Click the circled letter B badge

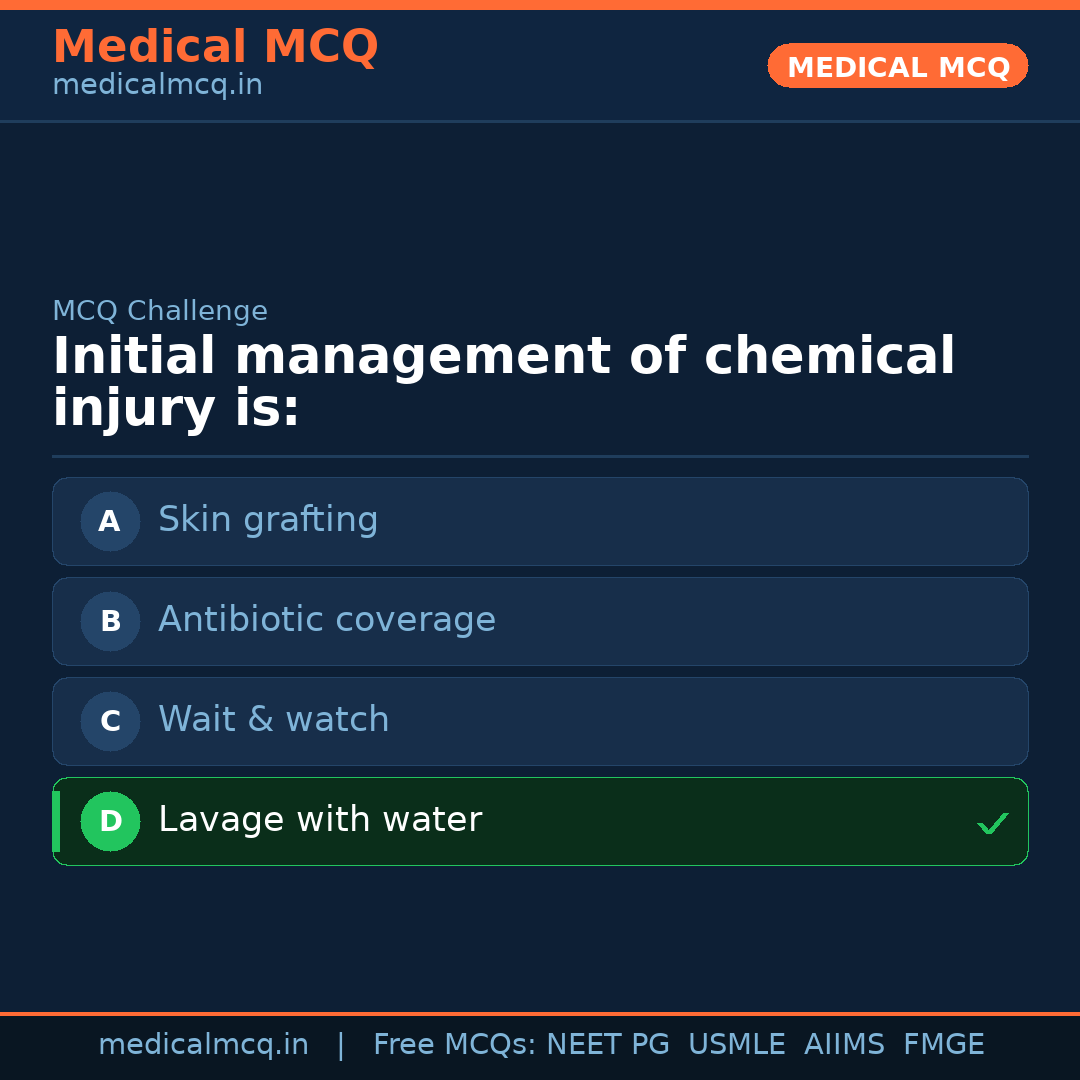(110, 621)
